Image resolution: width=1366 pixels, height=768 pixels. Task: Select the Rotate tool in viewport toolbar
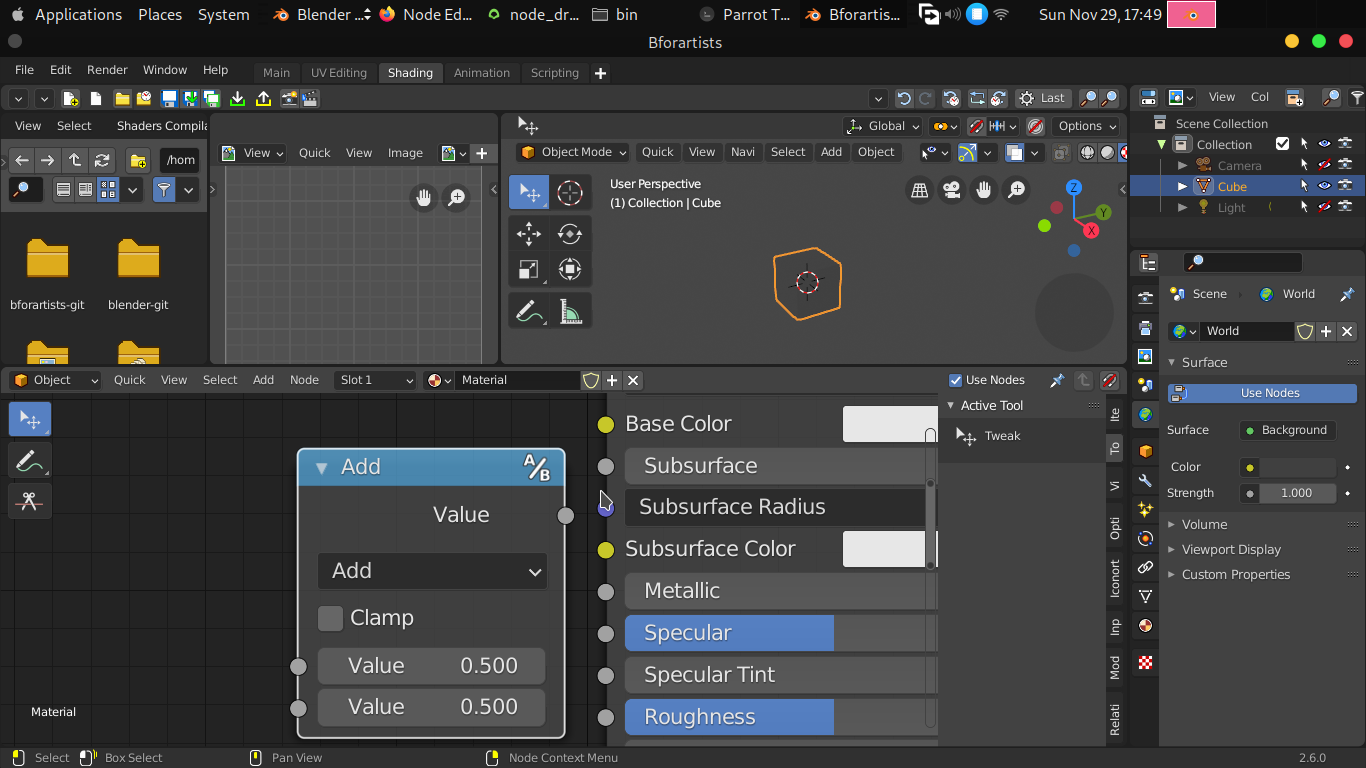[x=570, y=234]
